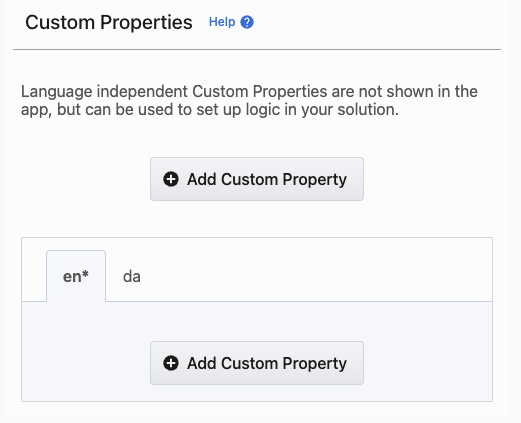The height and width of the screenshot is (423, 521).
Task: Open the Help link beside Custom Properties
Action: tap(222, 22)
